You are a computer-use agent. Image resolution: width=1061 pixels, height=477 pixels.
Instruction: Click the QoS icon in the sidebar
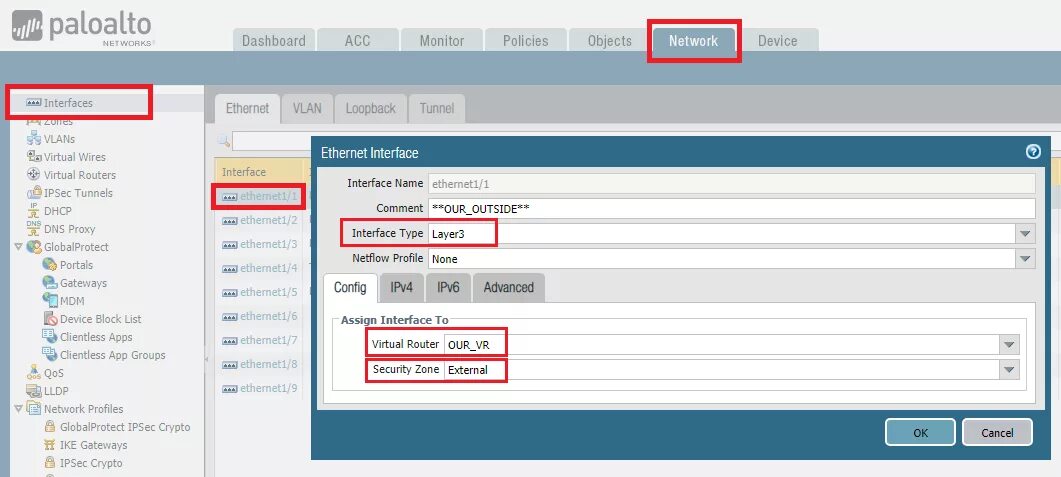pyautogui.click(x=34, y=373)
